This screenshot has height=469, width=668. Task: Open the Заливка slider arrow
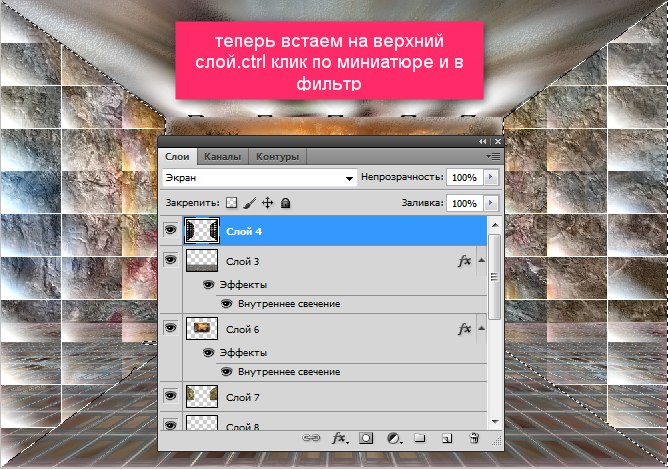(x=491, y=203)
